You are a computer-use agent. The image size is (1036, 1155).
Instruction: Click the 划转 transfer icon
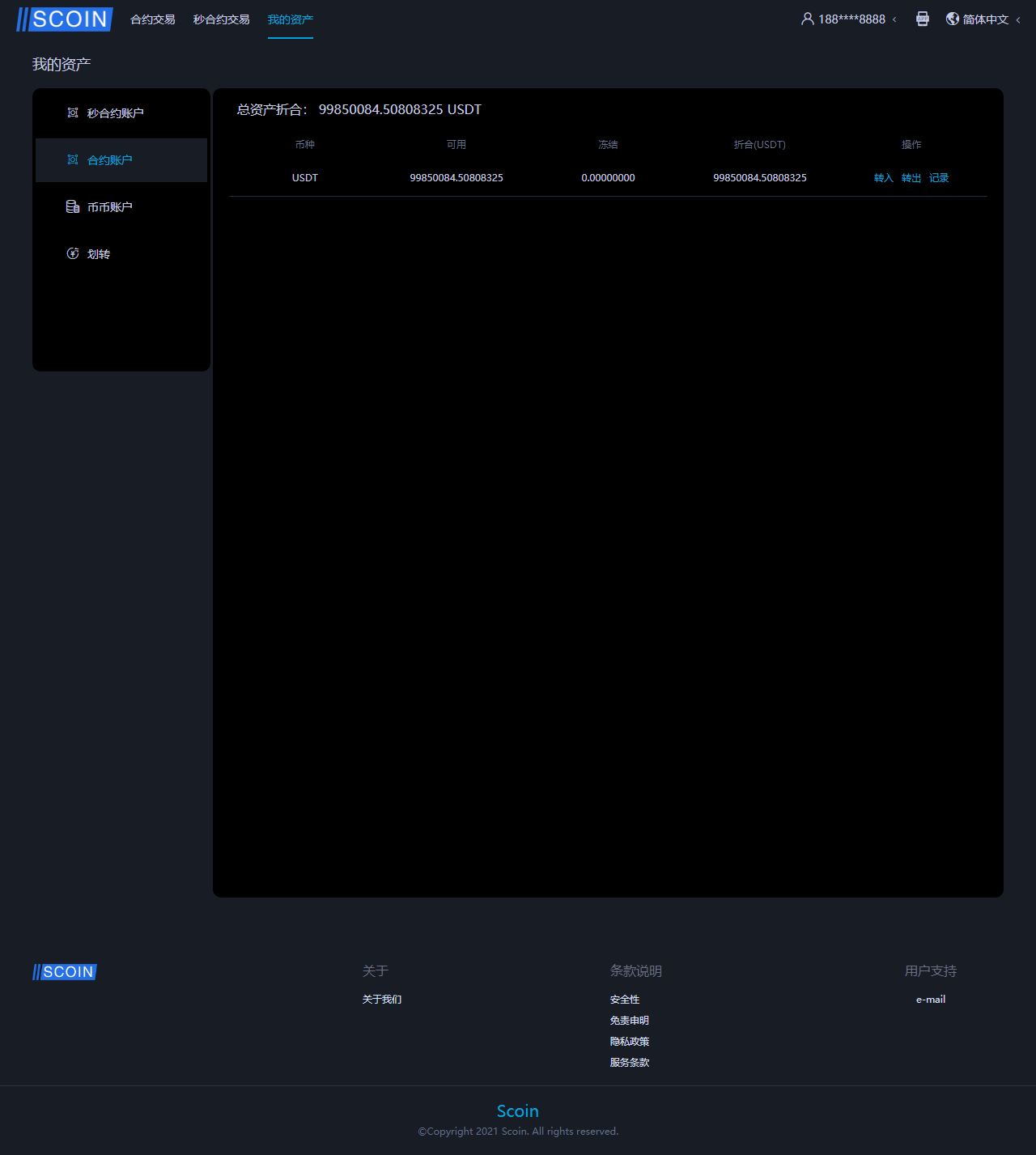click(x=73, y=253)
